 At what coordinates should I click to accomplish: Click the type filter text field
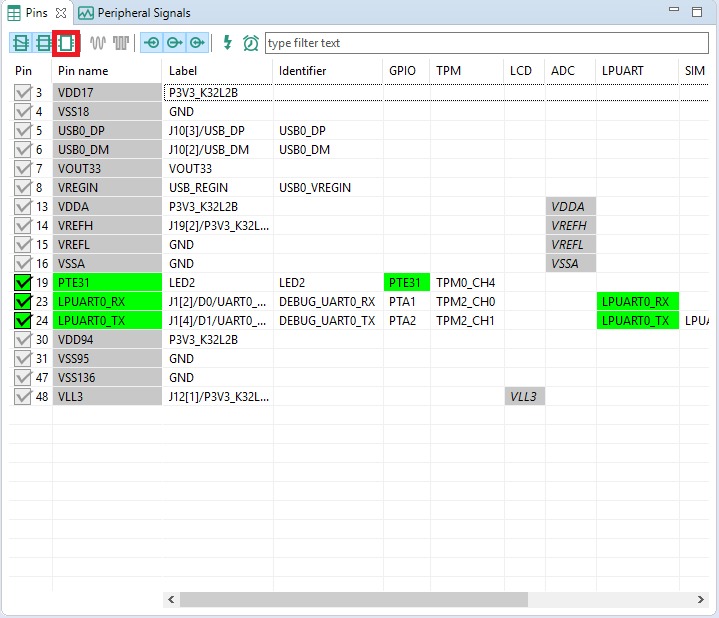(x=485, y=43)
